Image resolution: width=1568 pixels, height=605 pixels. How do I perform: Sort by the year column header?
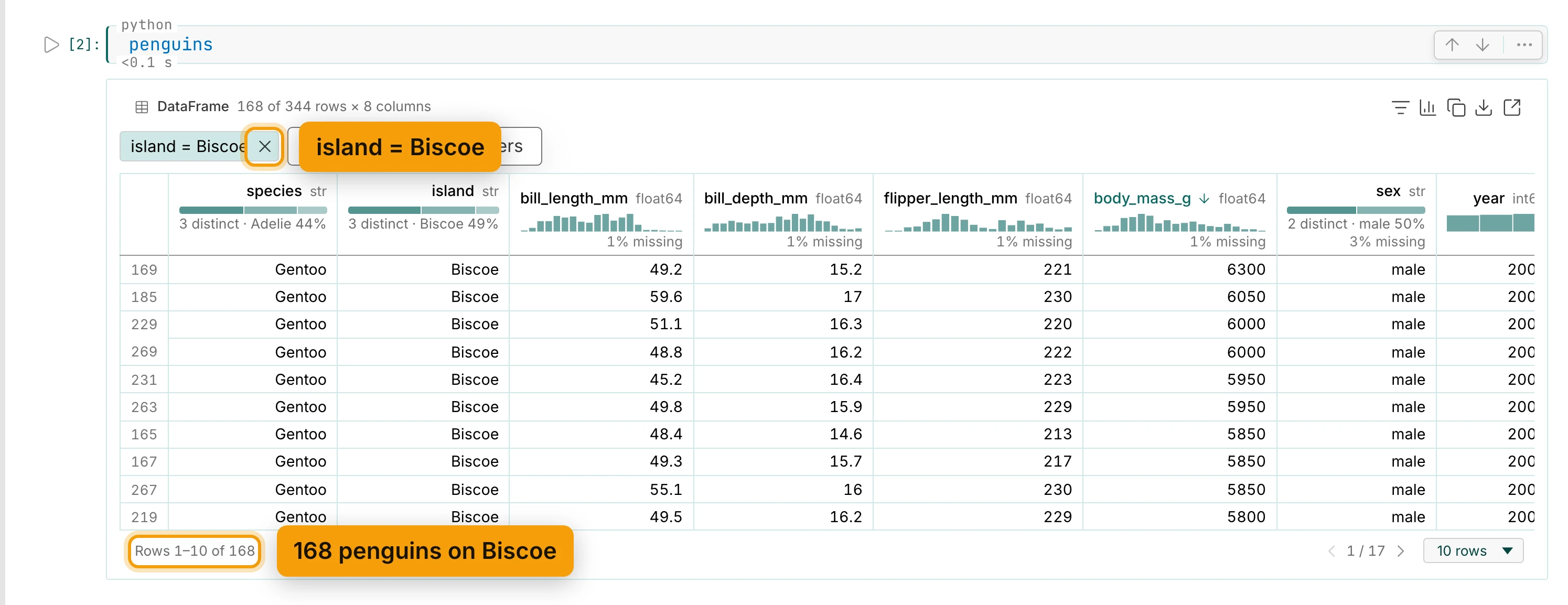1489,198
